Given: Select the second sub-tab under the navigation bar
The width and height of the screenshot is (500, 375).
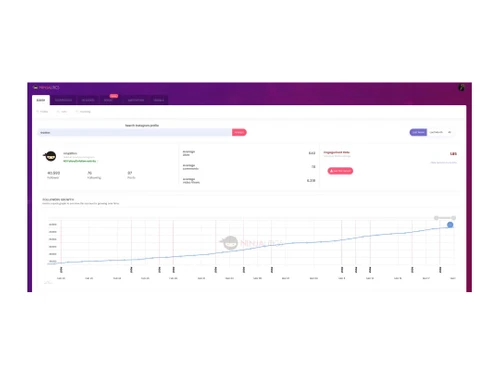Looking at the screenshot, I should (62, 112).
